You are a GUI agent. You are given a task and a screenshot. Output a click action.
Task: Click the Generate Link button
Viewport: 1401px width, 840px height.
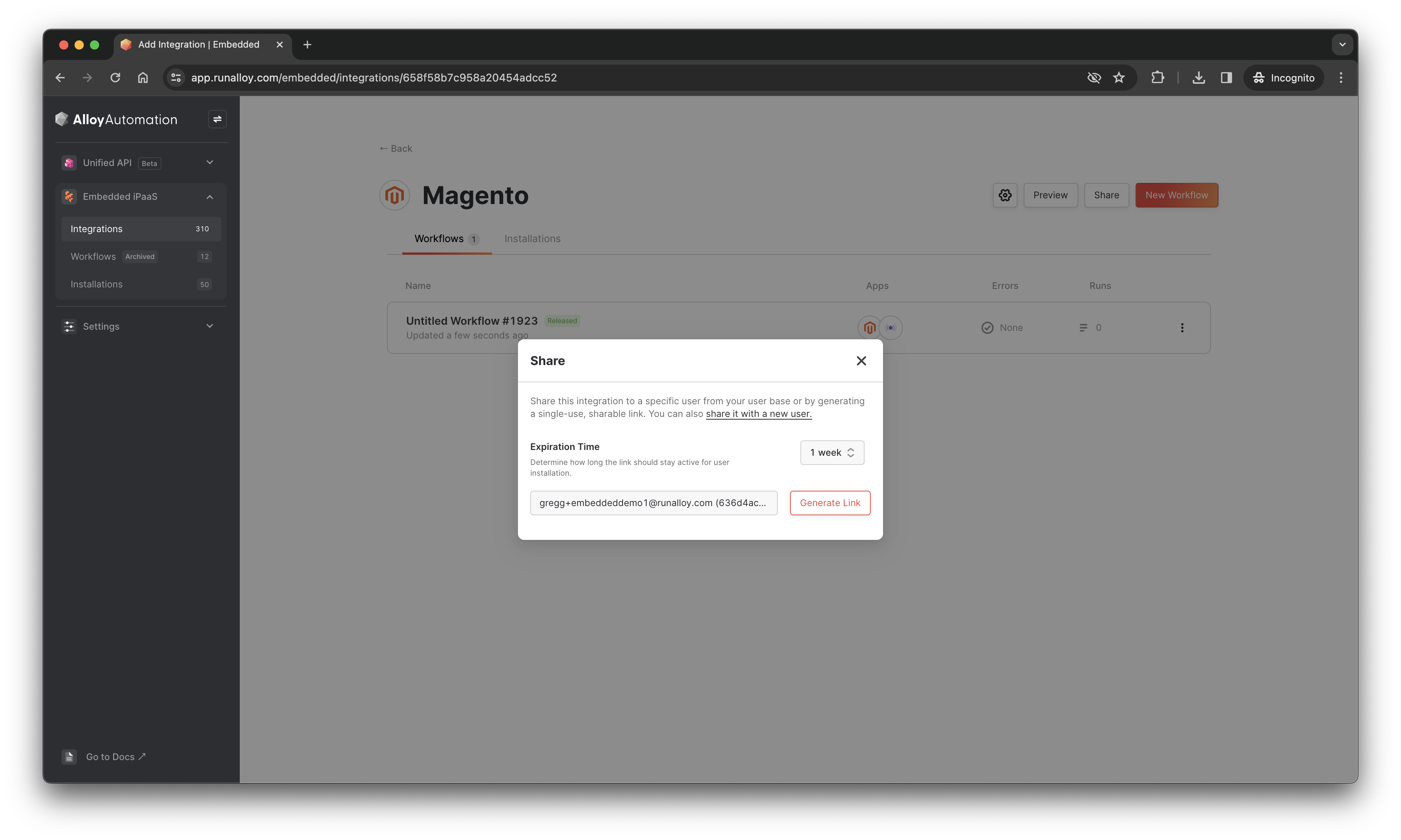(830, 503)
